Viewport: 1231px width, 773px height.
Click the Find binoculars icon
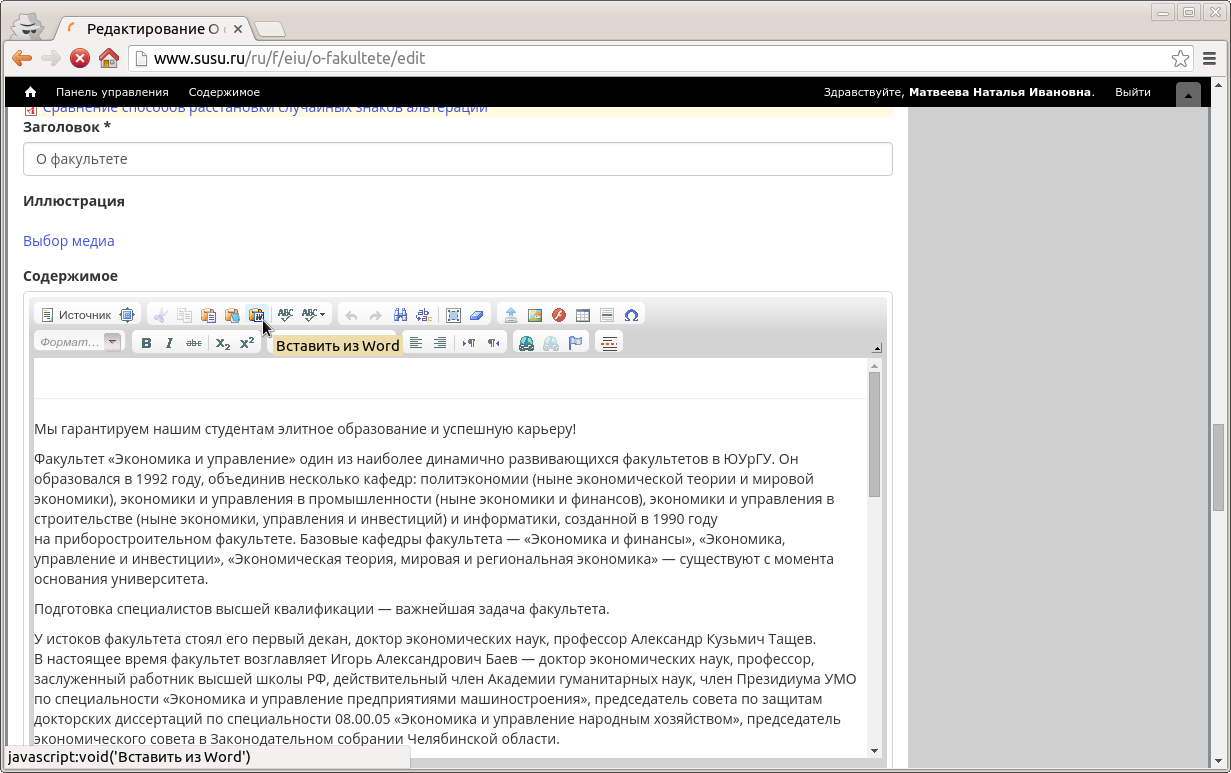400,315
